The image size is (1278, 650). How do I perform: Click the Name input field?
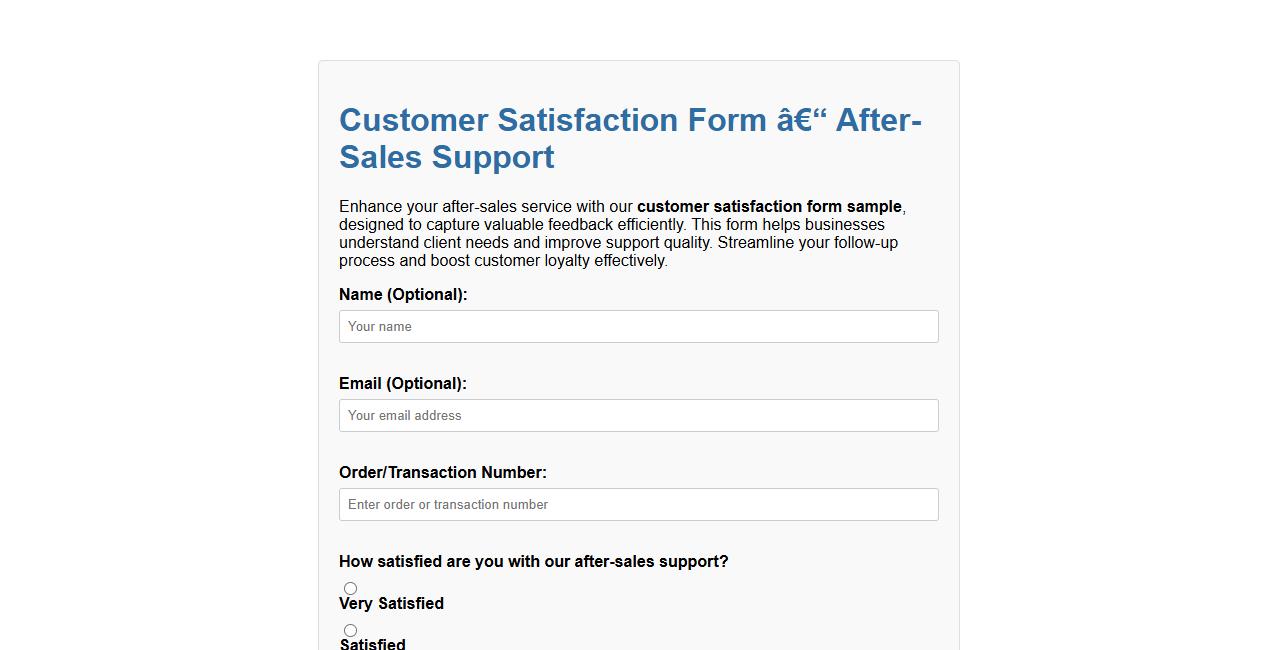[638, 326]
